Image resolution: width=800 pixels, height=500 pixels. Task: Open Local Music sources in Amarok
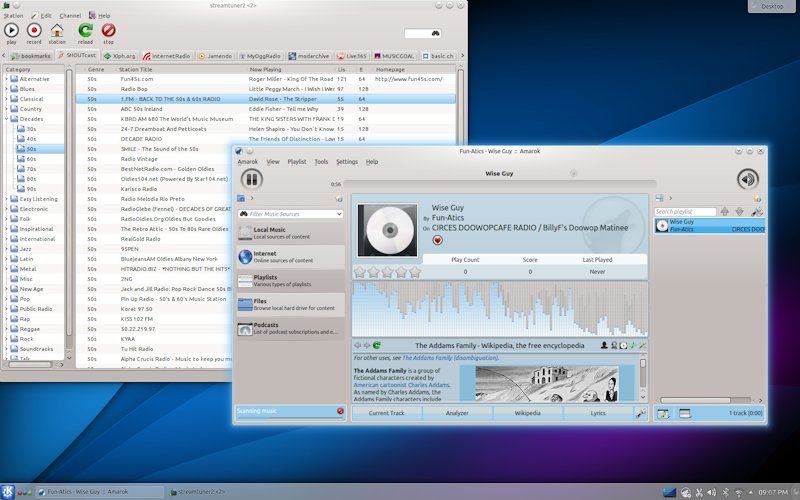(x=290, y=233)
